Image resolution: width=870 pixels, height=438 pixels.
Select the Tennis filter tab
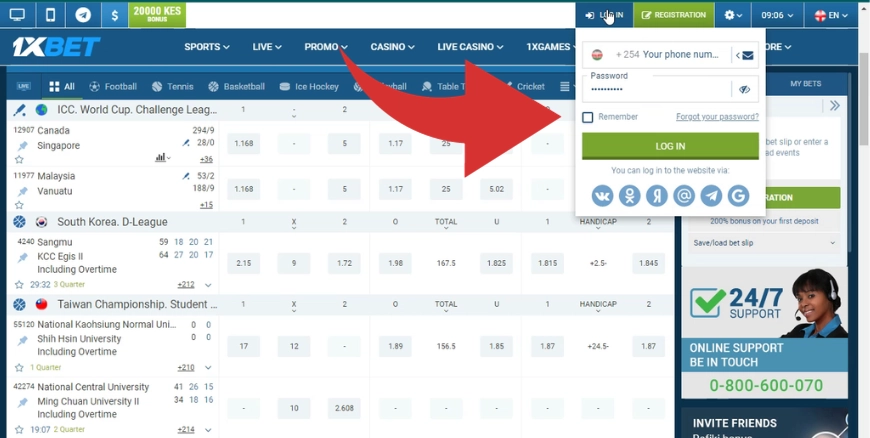coord(173,87)
